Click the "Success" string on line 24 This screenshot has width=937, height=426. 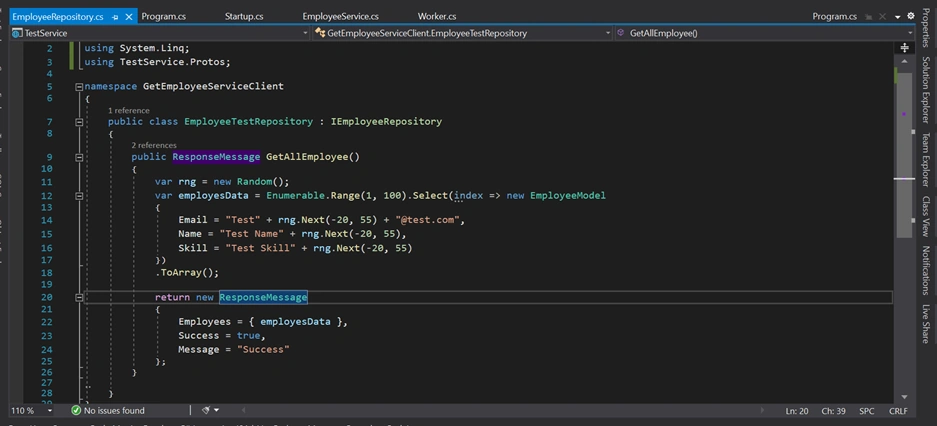pyautogui.click(x=263, y=349)
